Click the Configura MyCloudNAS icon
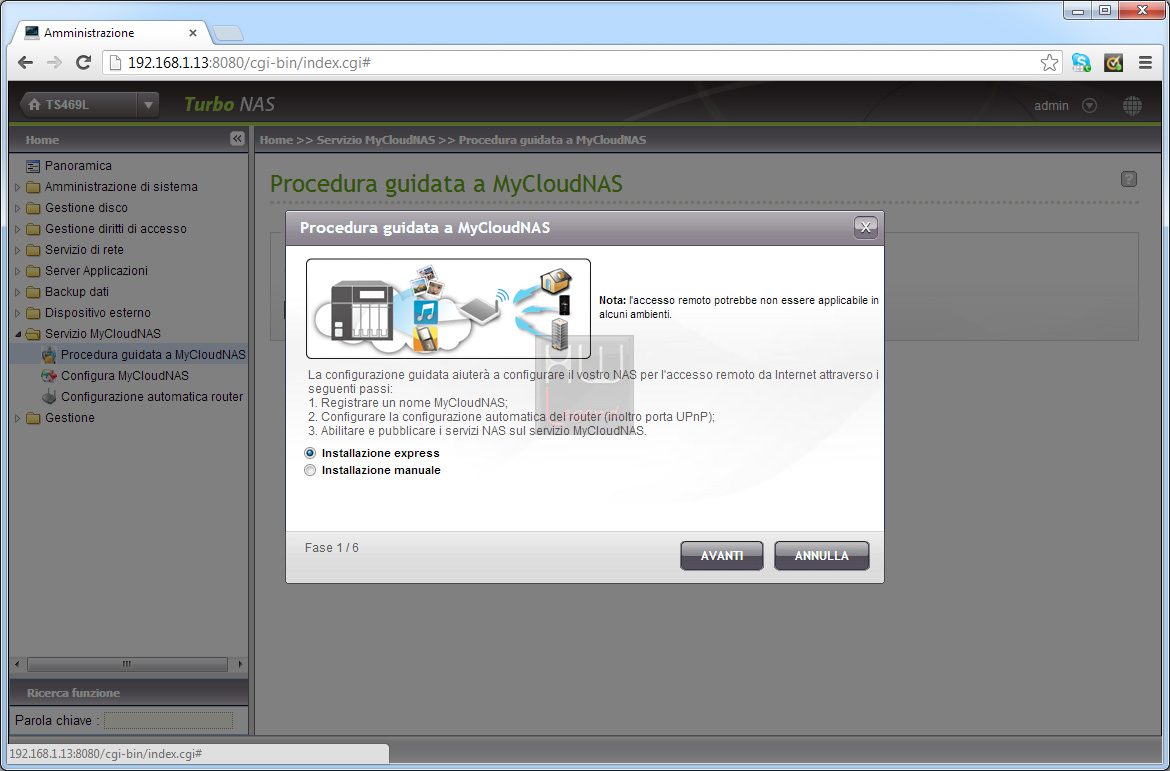Image resolution: width=1170 pixels, height=771 pixels. click(x=49, y=375)
